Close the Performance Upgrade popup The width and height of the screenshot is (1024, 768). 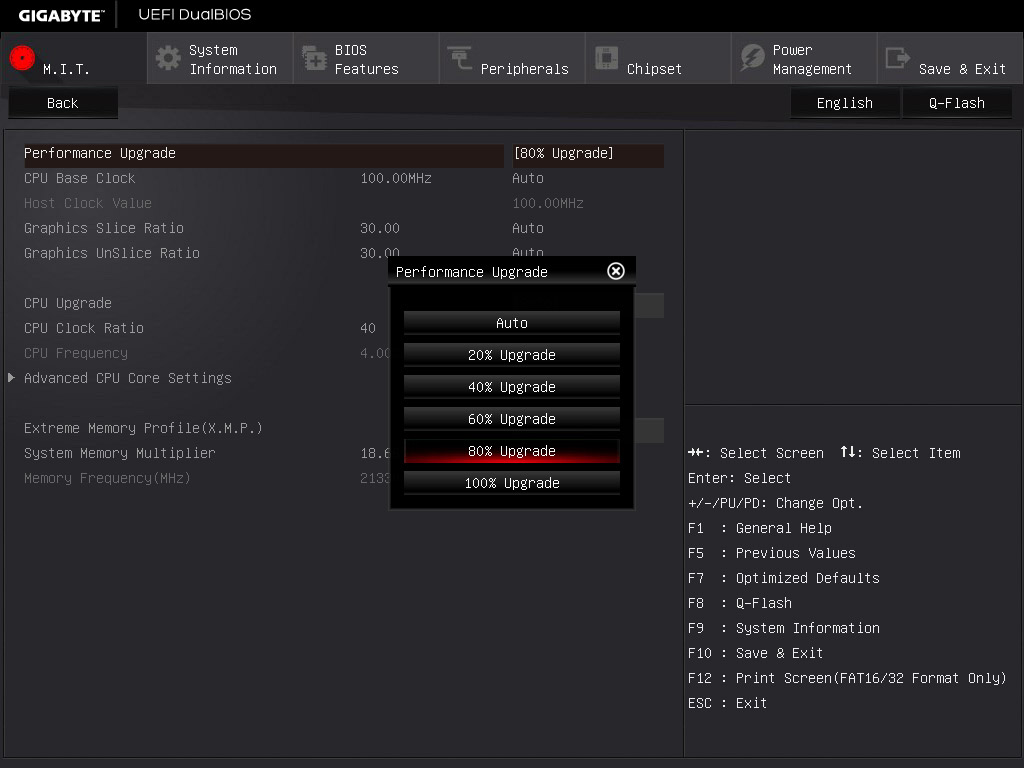click(x=616, y=271)
